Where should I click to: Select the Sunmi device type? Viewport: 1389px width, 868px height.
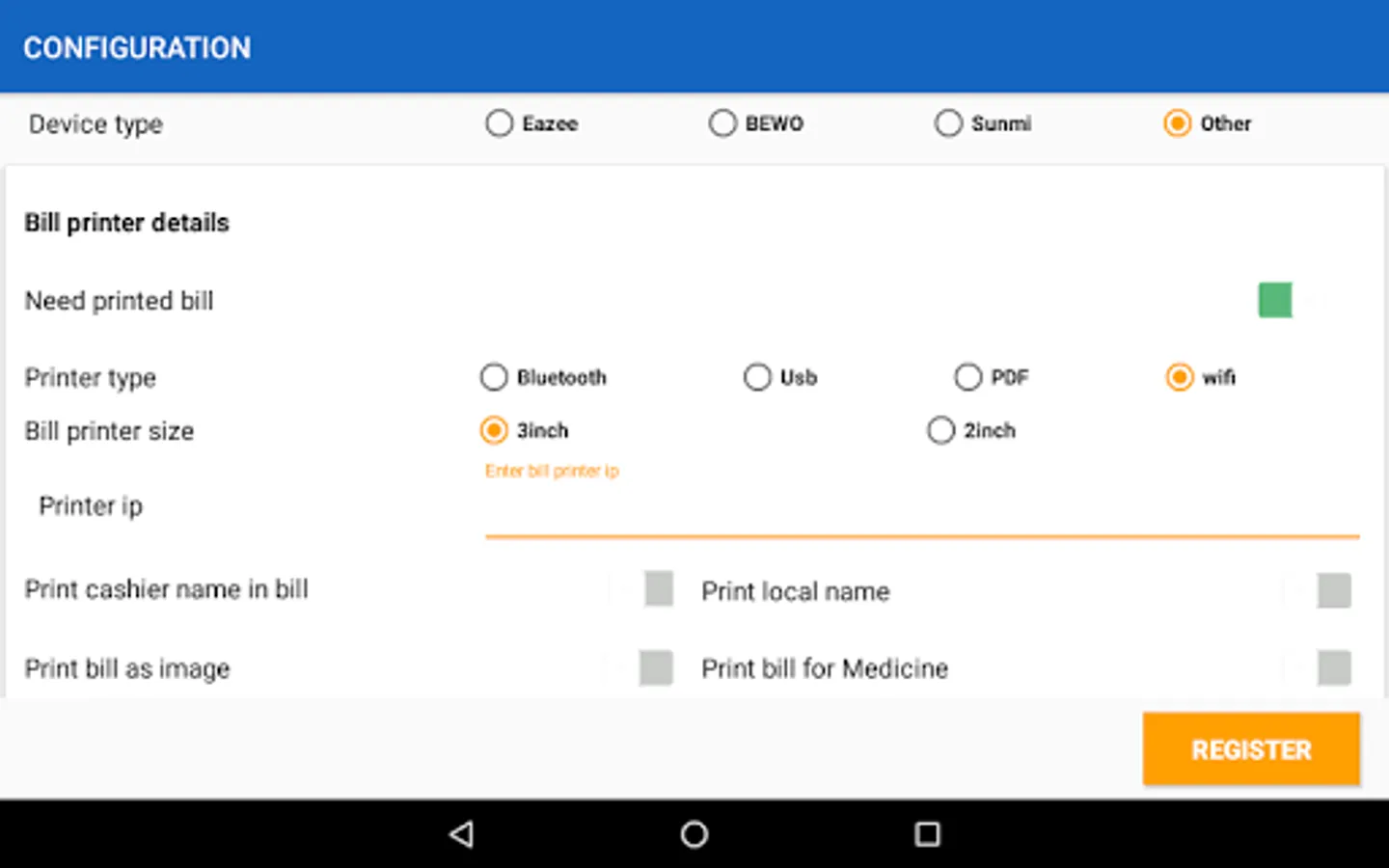tap(983, 123)
